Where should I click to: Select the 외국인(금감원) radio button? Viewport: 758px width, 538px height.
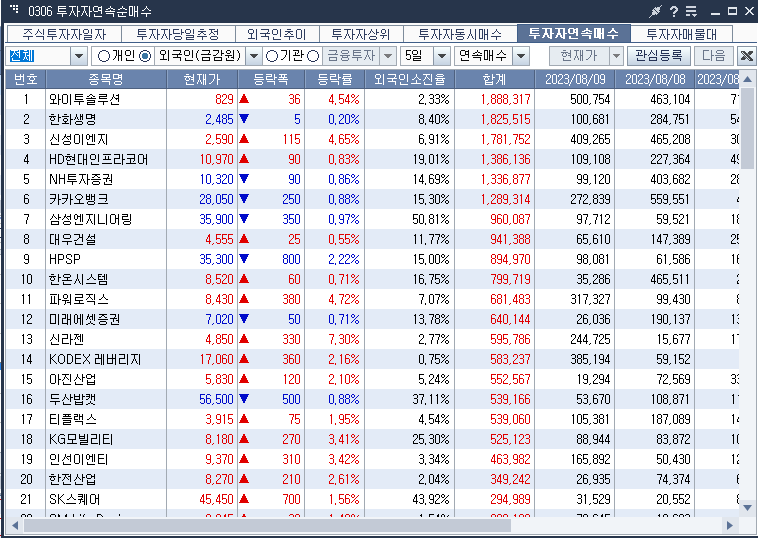pyautogui.click(x=145, y=56)
